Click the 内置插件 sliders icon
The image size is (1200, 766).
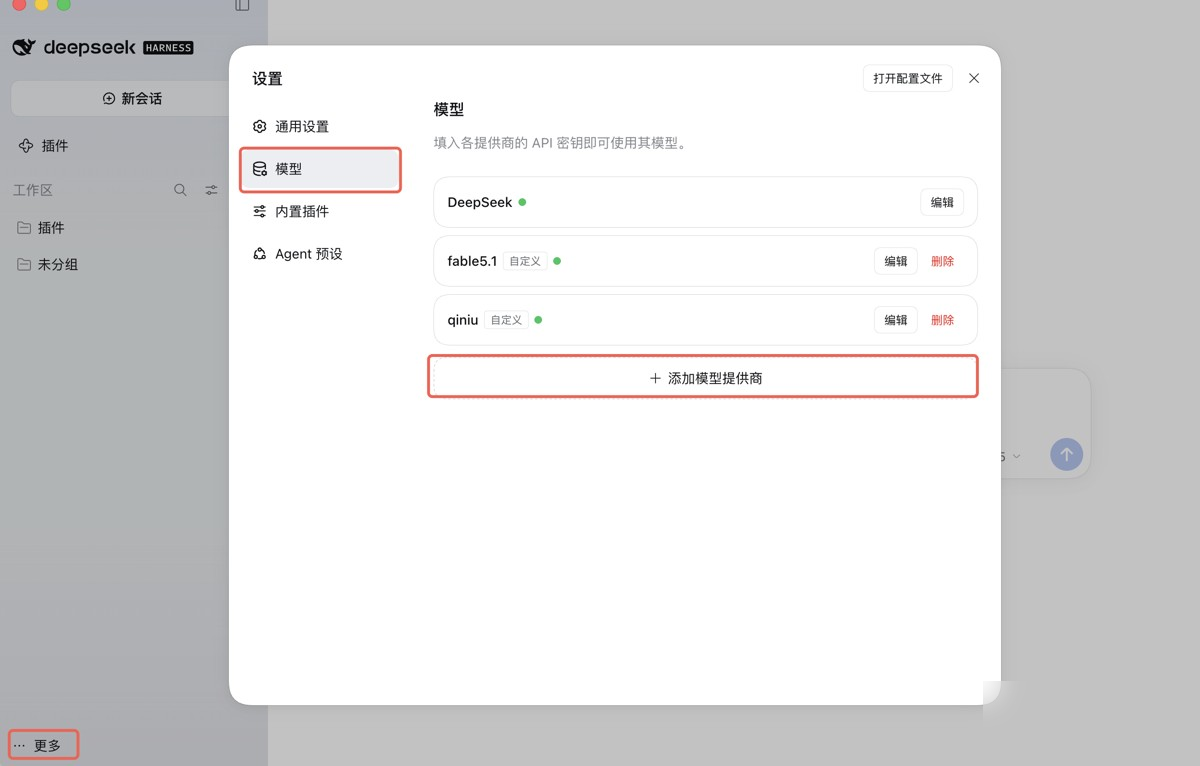click(x=260, y=212)
